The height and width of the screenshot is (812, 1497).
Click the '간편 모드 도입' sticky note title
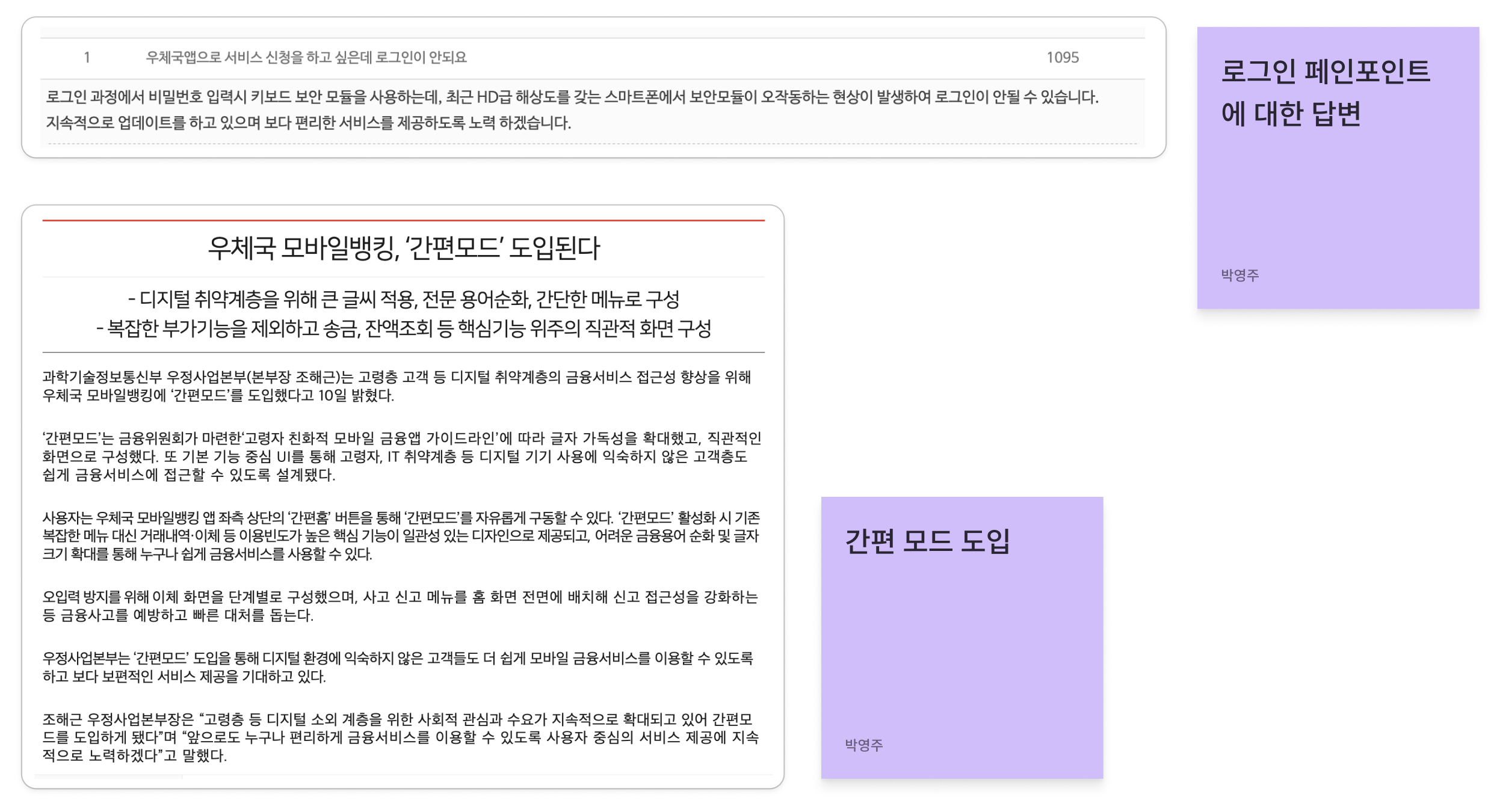coord(927,541)
